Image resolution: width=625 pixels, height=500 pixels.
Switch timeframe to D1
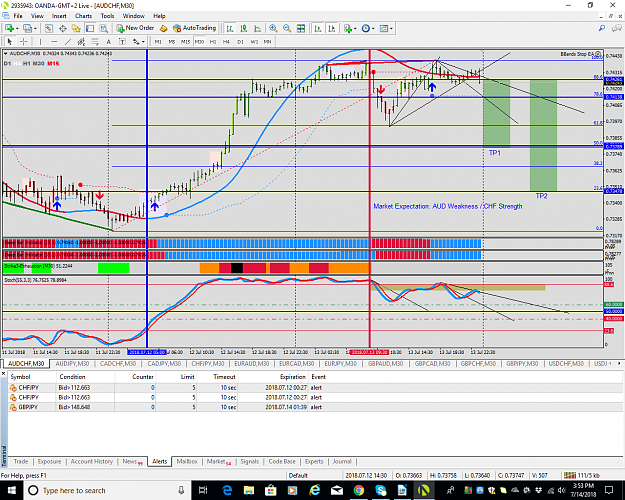pyautogui.click(x=240, y=41)
